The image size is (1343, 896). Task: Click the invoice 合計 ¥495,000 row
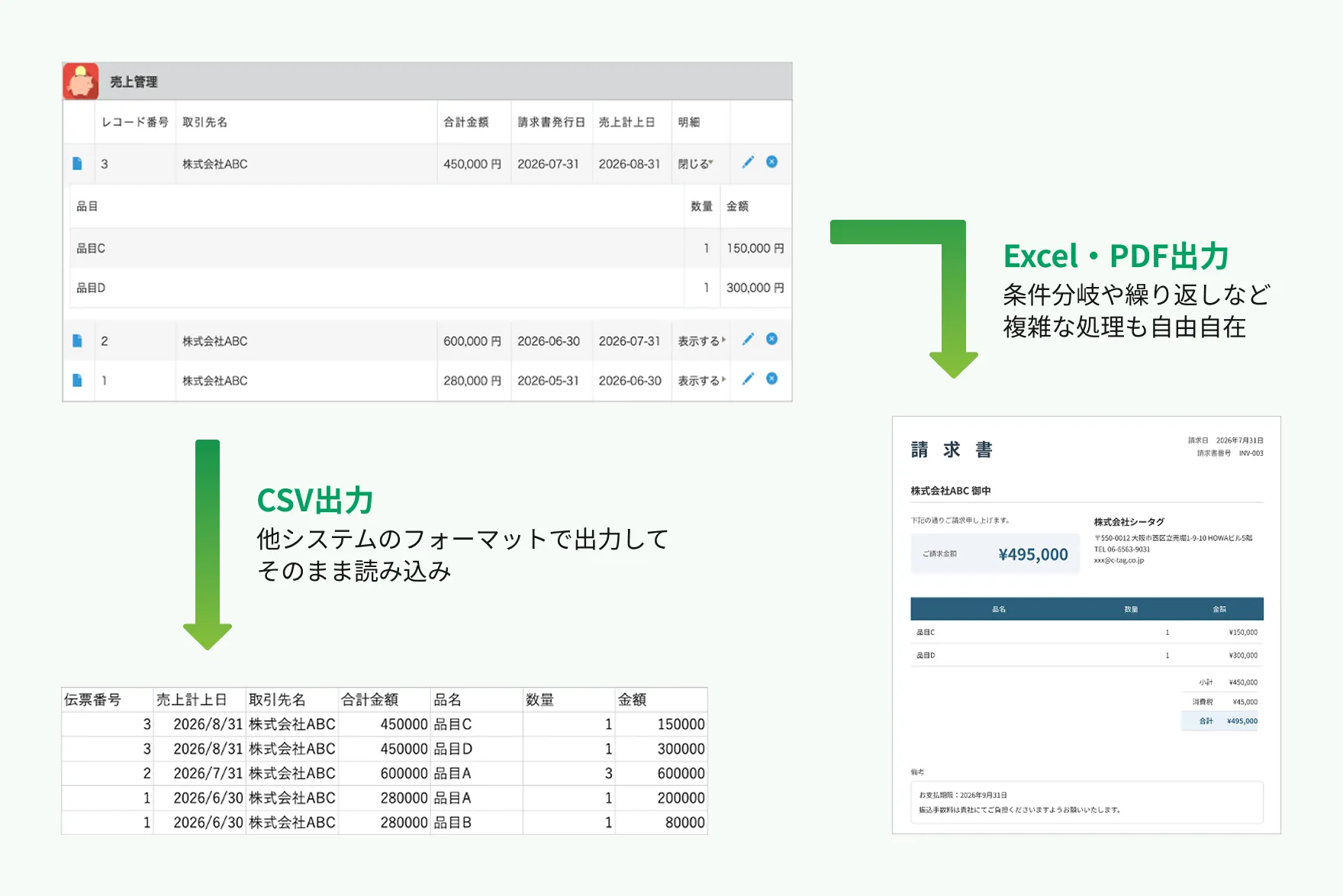pyautogui.click(x=1219, y=721)
